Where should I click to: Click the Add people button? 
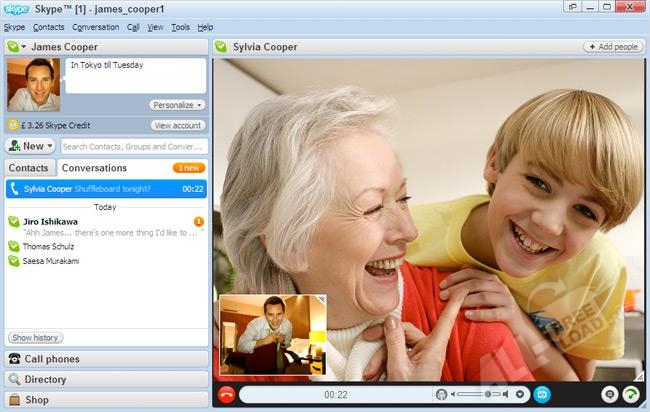612,46
